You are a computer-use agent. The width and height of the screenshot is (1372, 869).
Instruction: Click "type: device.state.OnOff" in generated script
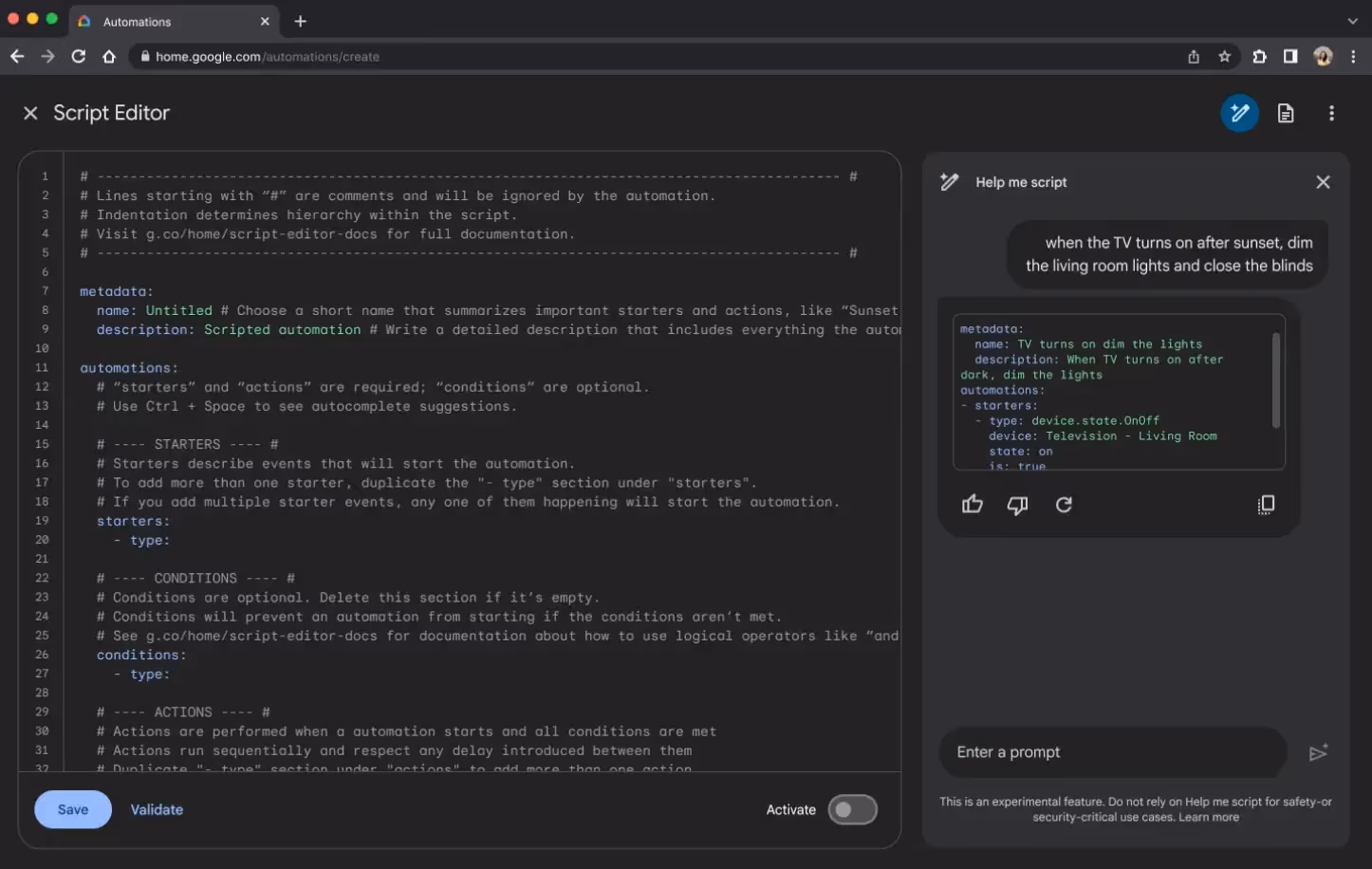[1074, 420]
